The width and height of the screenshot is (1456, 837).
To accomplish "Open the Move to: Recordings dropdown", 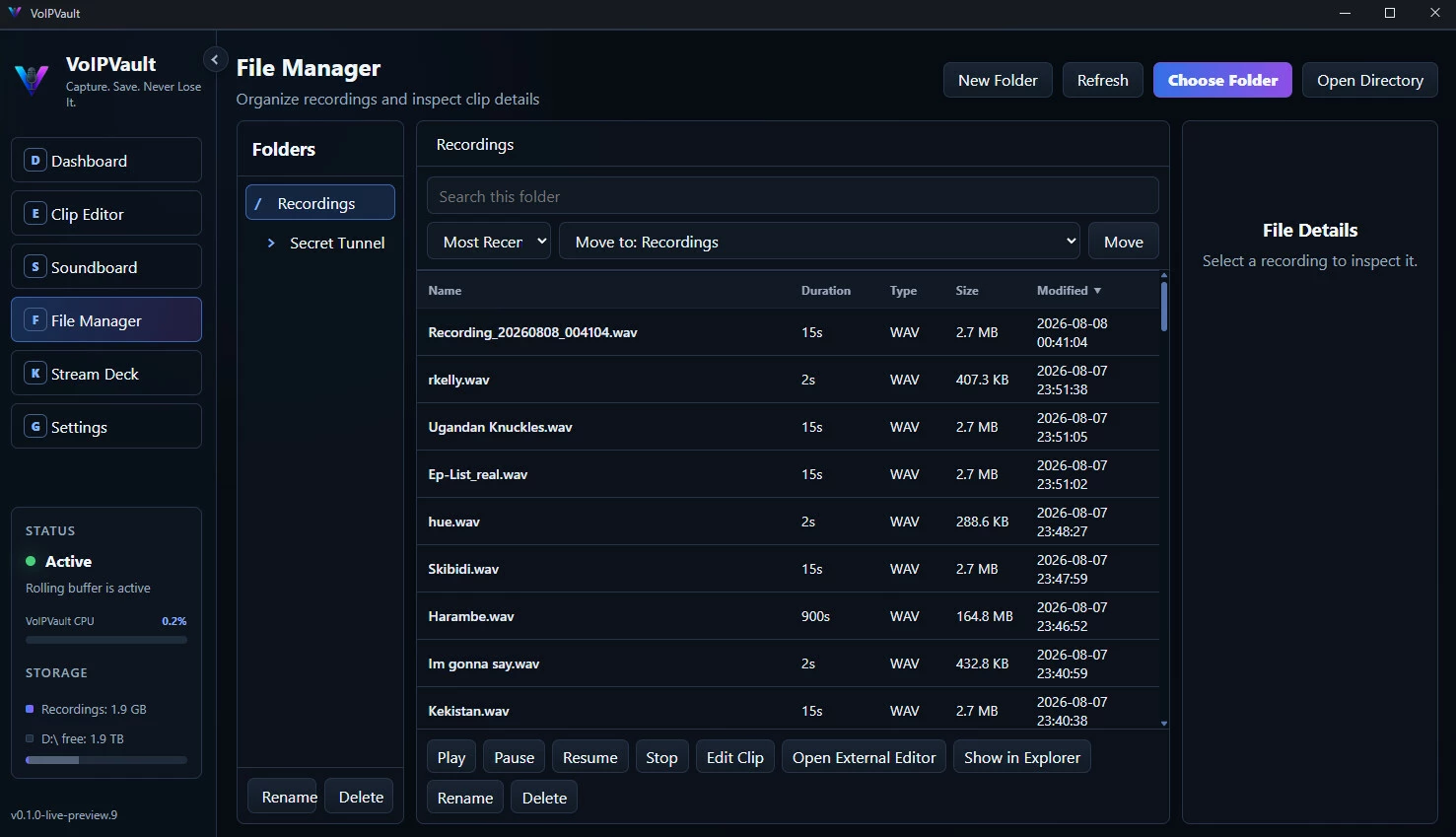I will tap(819, 242).
